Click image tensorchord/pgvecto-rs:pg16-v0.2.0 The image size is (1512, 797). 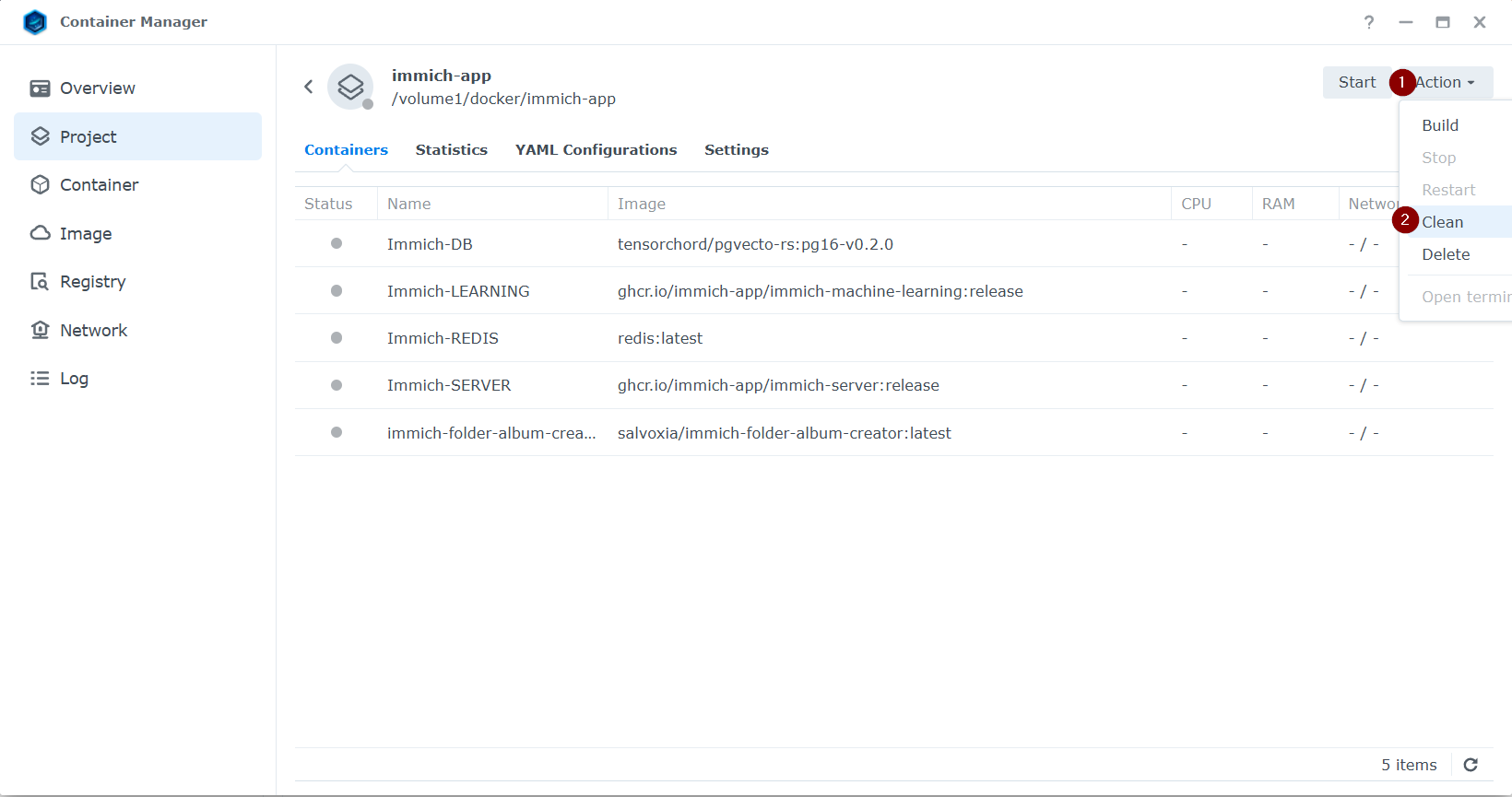(x=755, y=244)
